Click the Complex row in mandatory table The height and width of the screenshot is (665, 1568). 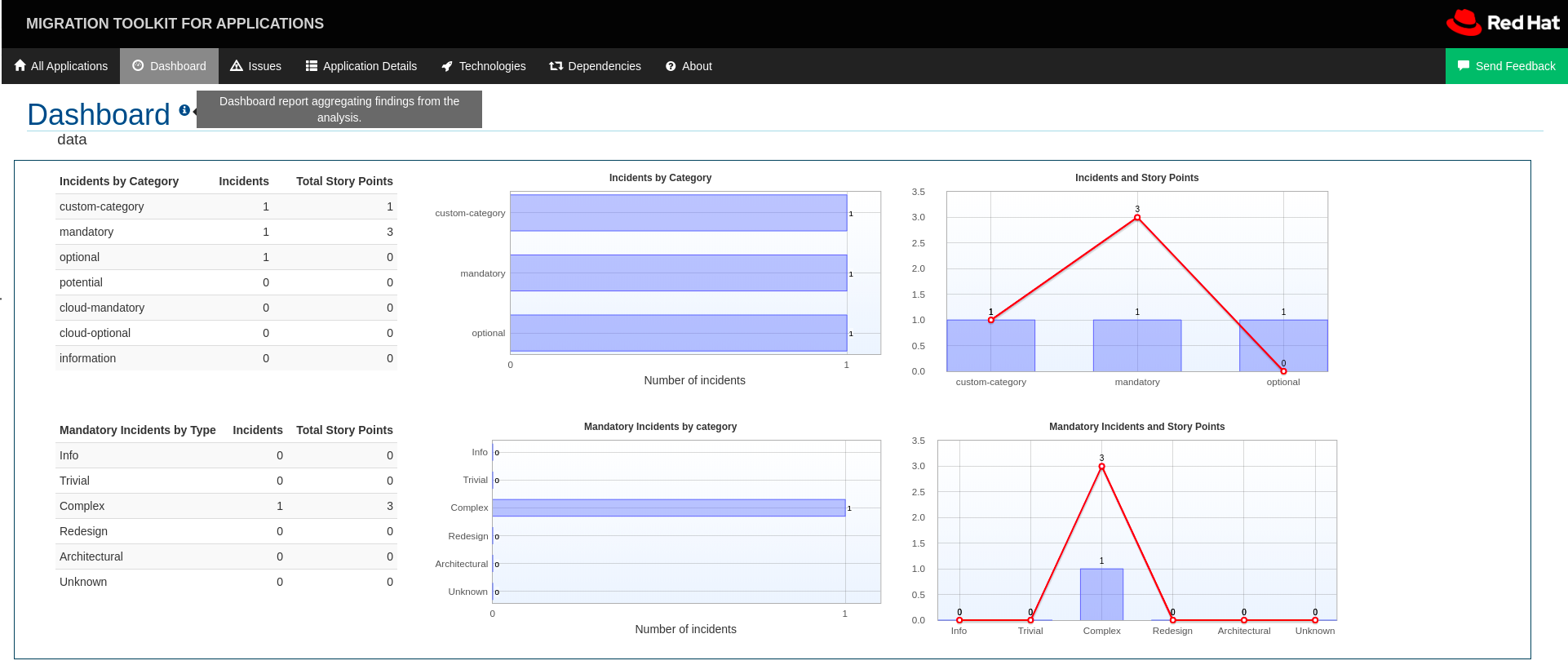226,506
